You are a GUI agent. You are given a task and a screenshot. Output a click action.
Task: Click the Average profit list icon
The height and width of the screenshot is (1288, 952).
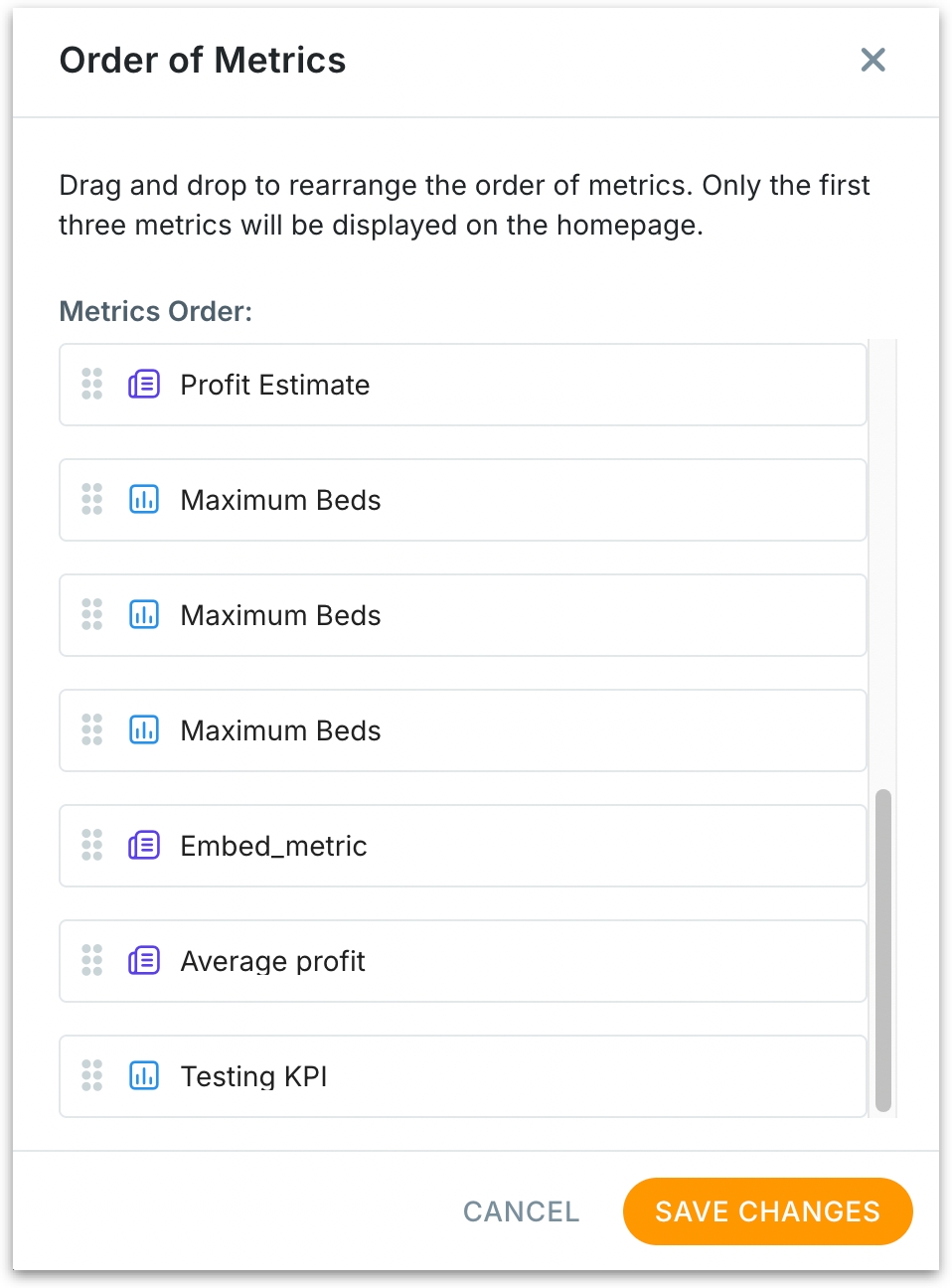coord(144,960)
